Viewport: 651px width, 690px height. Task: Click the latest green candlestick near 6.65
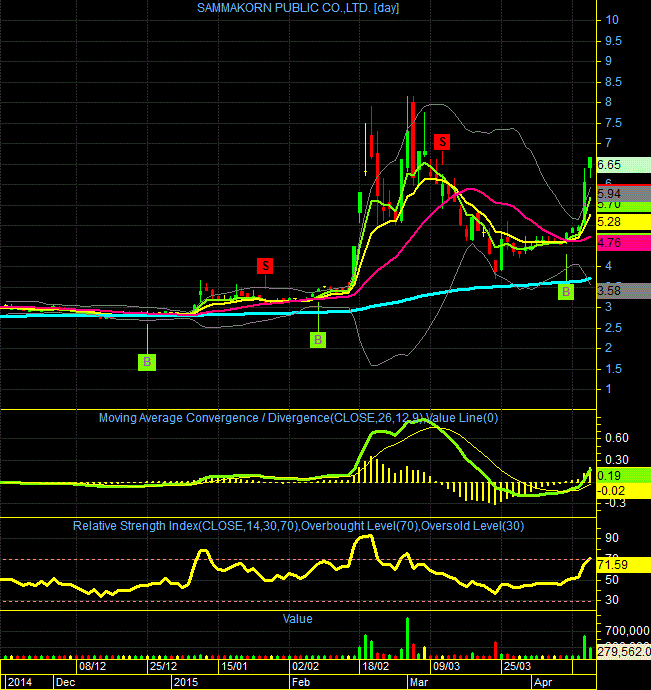click(x=590, y=162)
